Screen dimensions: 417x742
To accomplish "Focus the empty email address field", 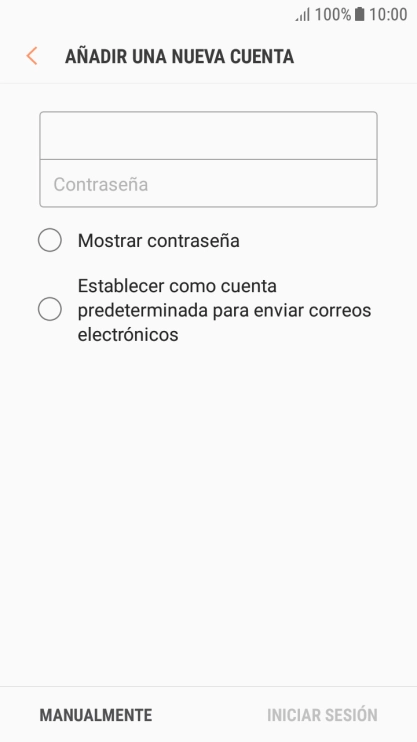I will pyautogui.click(x=208, y=135).
